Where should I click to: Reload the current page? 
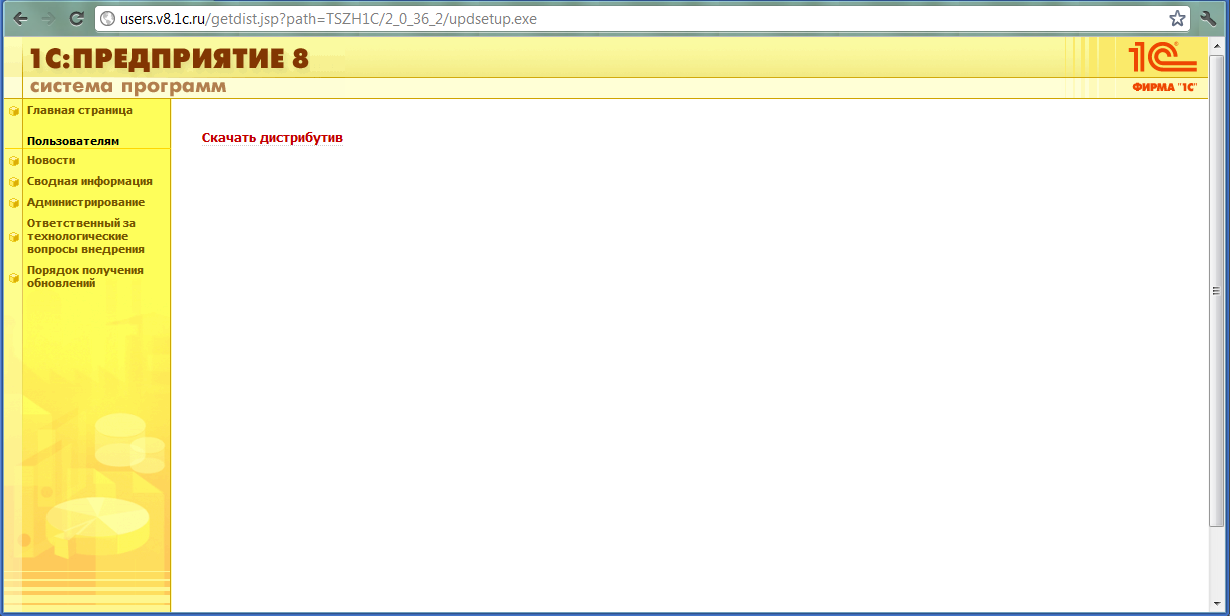click(76, 19)
